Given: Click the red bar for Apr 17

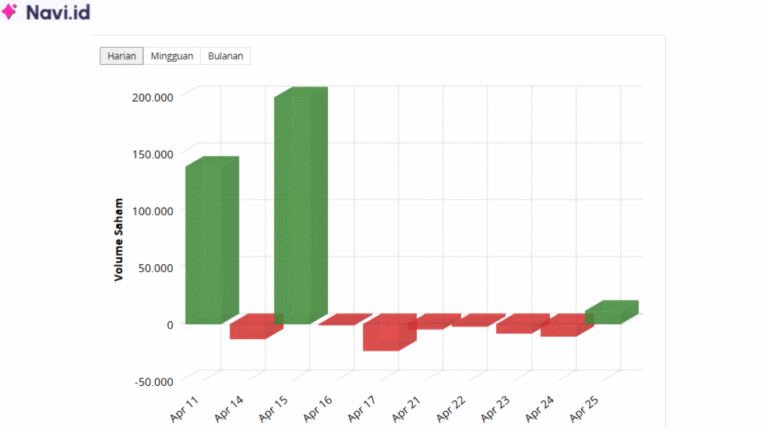Looking at the screenshot, I should tap(386, 334).
